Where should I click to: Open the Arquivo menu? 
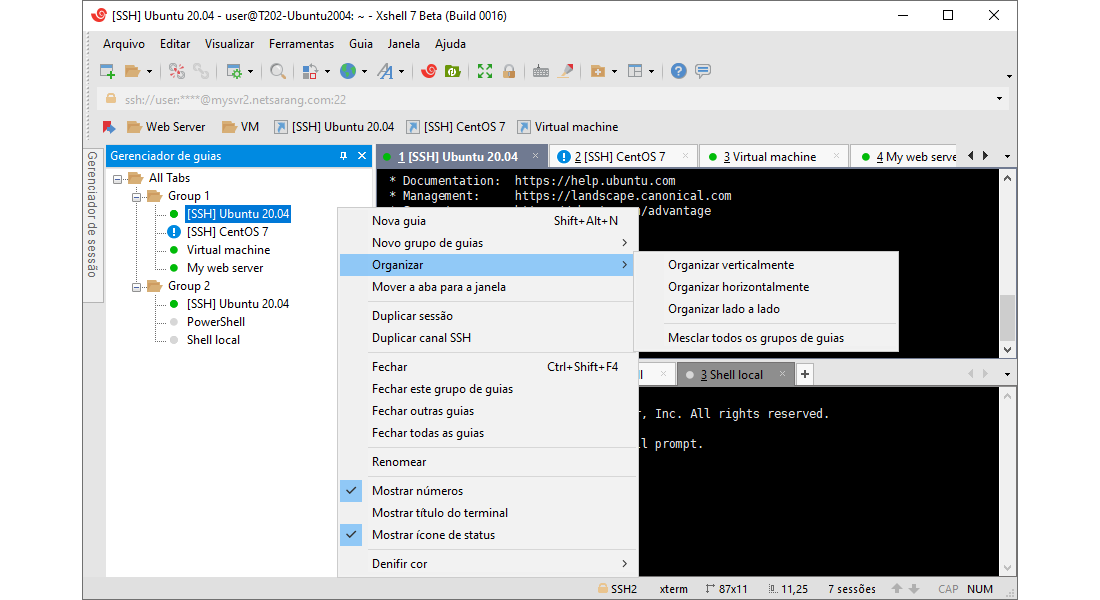(x=123, y=44)
